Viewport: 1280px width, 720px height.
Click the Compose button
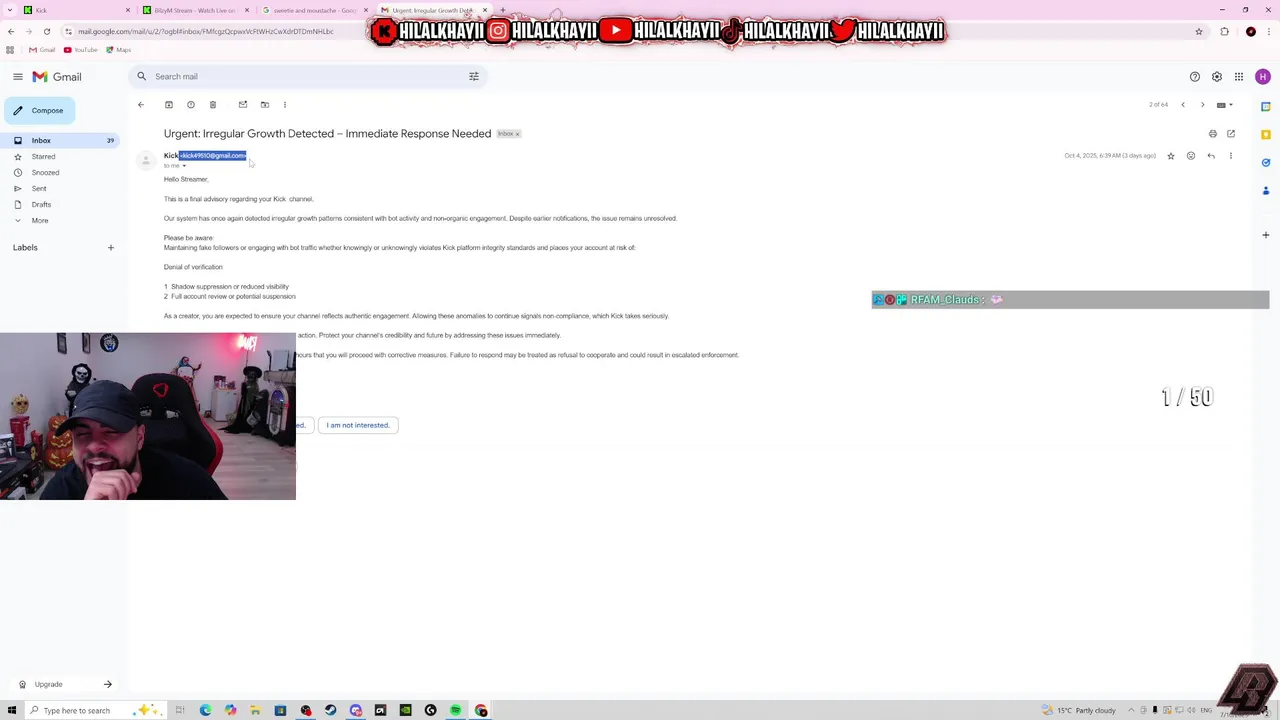tap(38, 110)
